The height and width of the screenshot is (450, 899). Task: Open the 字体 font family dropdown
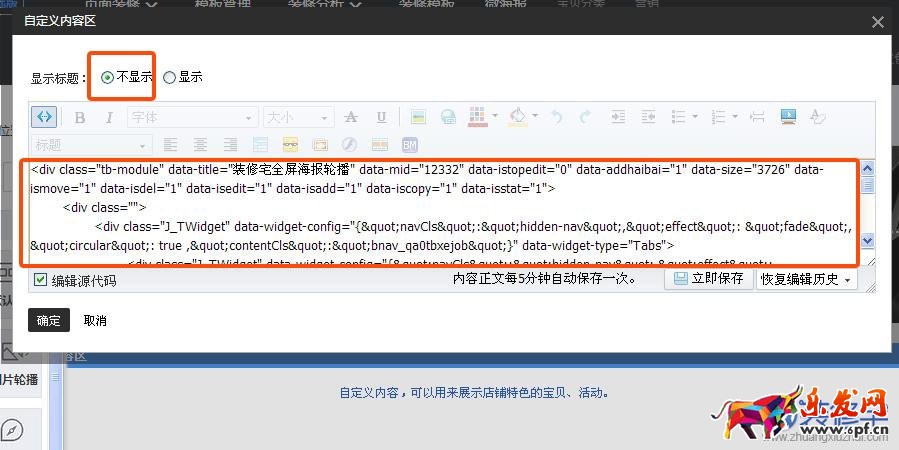point(192,118)
